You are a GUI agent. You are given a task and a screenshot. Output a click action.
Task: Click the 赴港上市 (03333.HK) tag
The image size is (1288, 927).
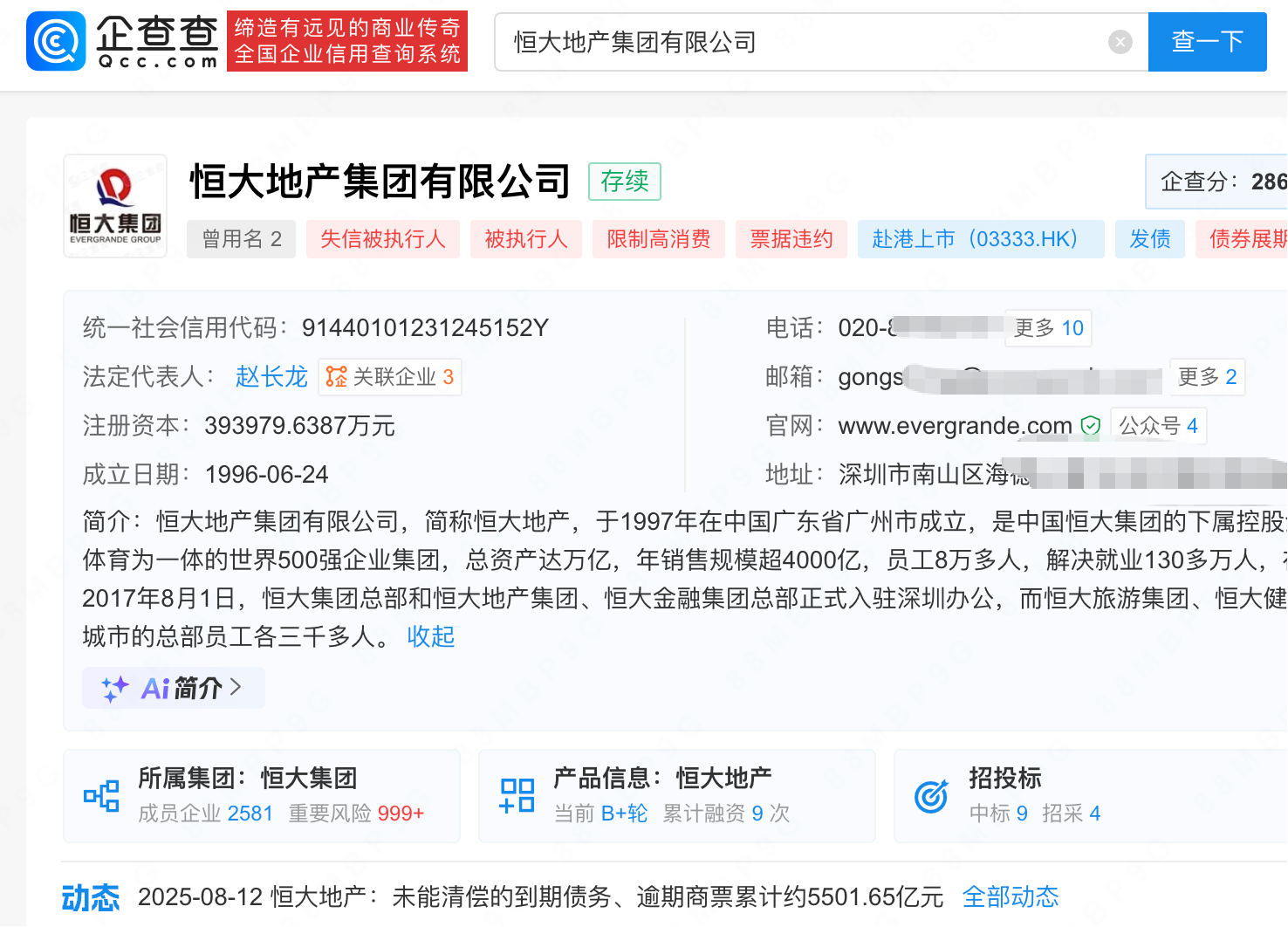coord(981,239)
